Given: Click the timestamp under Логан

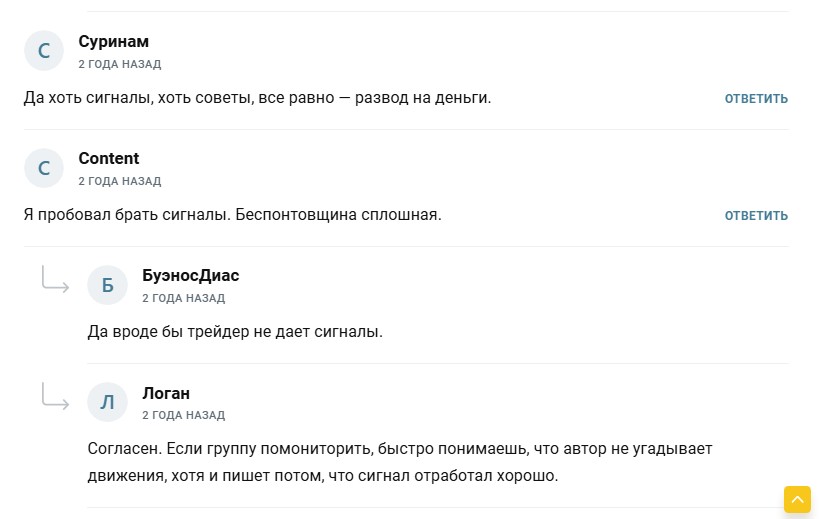Looking at the screenshot, I should coord(183,415).
